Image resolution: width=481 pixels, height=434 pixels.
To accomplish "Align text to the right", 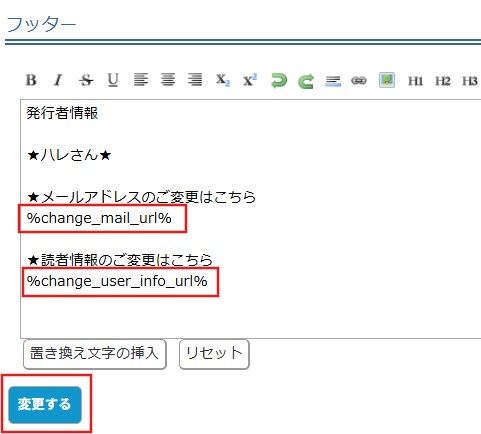I will click(195, 80).
